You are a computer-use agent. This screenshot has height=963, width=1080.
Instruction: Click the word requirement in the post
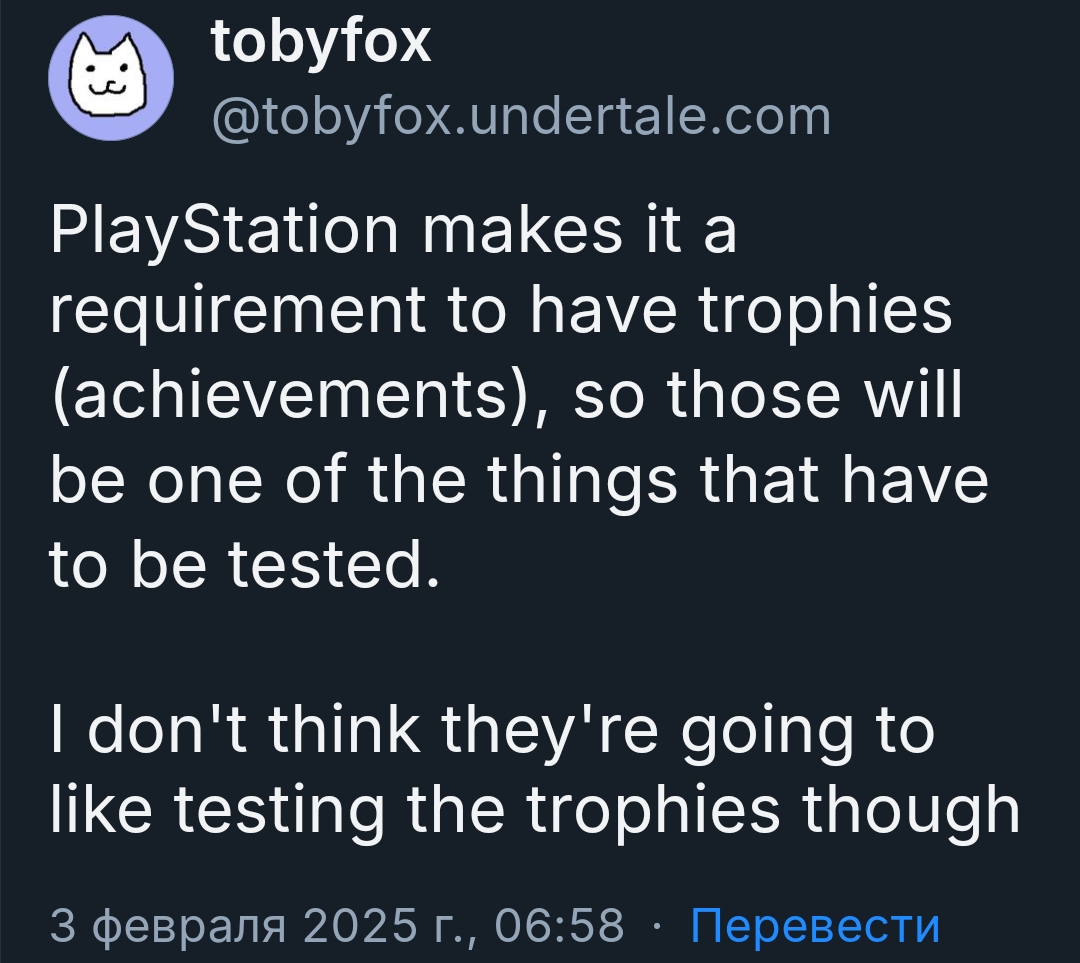(x=237, y=314)
